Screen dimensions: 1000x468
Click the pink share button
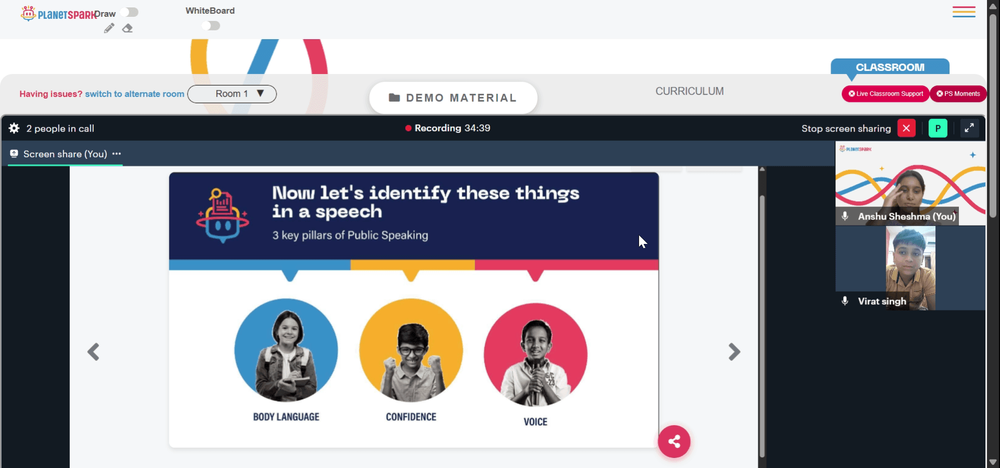[674, 441]
